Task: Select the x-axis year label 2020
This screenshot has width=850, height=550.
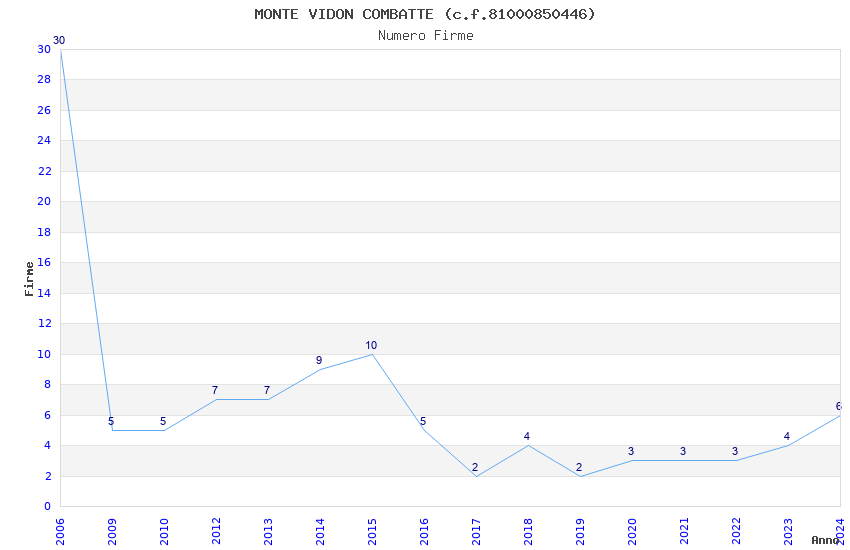Action: coord(633,532)
